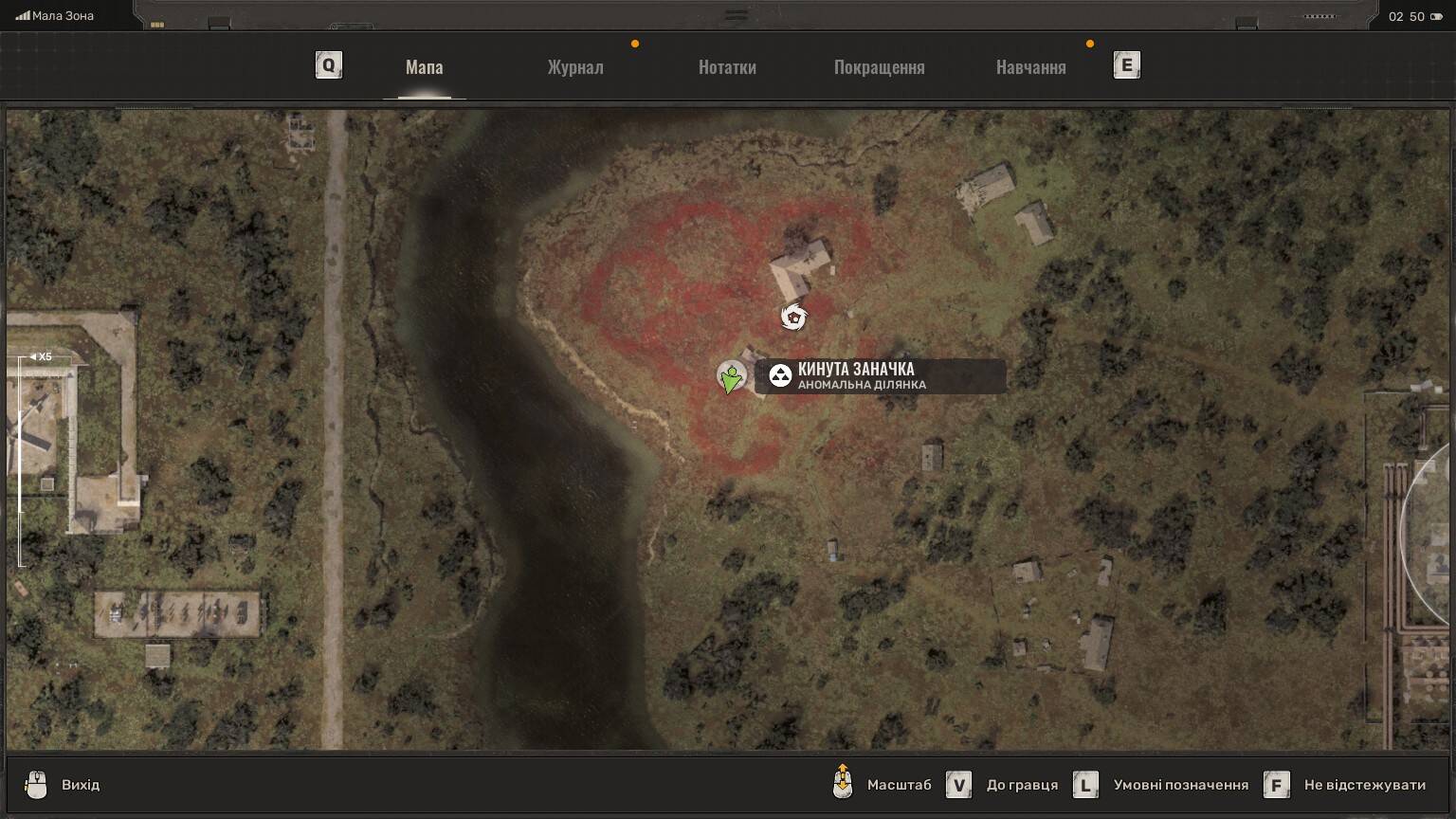
Task: Click the Аномальна ділянка subtitle text
Action: pyautogui.click(x=862, y=385)
